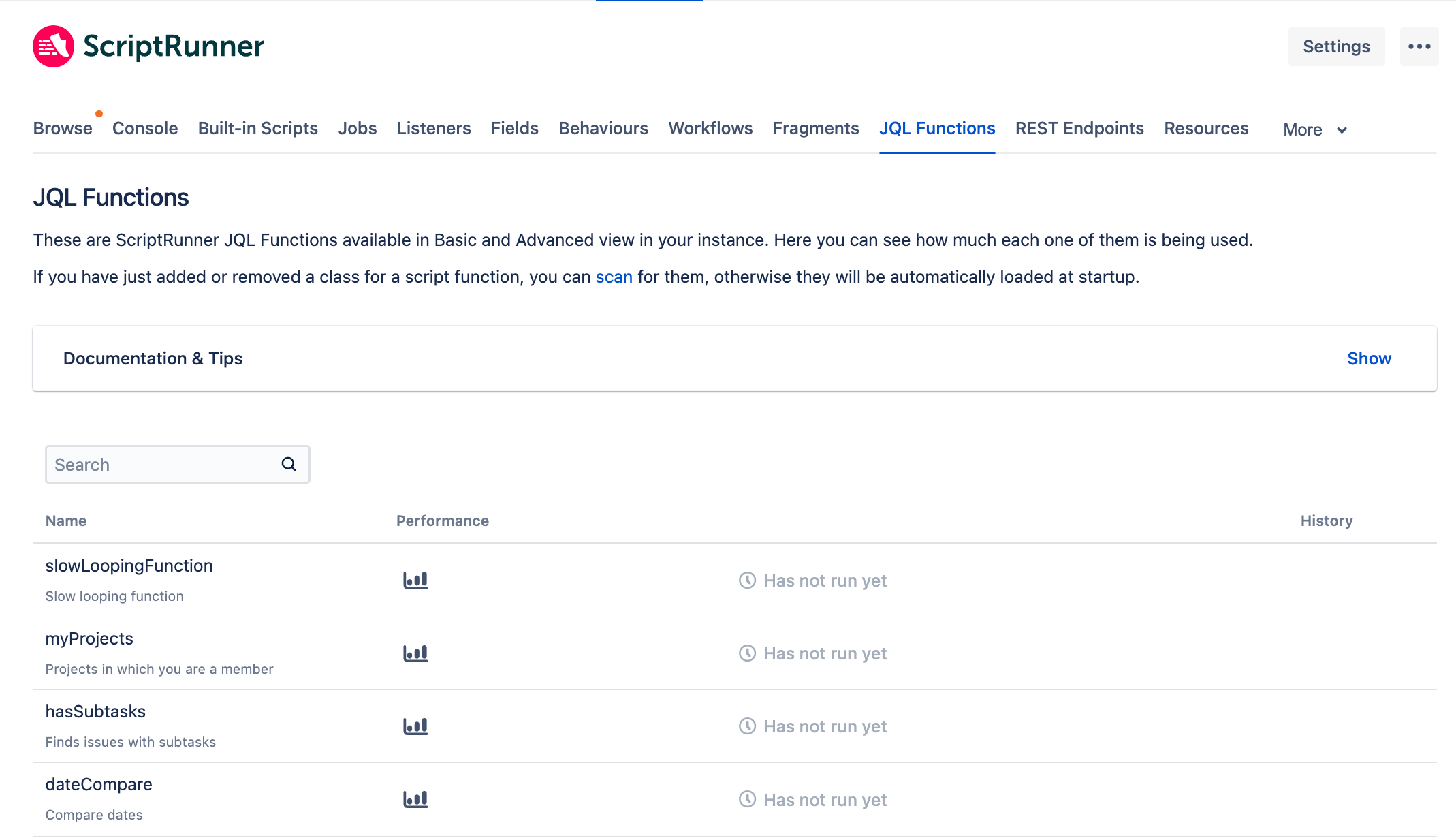Image resolution: width=1456 pixels, height=838 pixels.
Task: Click the Browse navigation item
Action: point(62,128)
